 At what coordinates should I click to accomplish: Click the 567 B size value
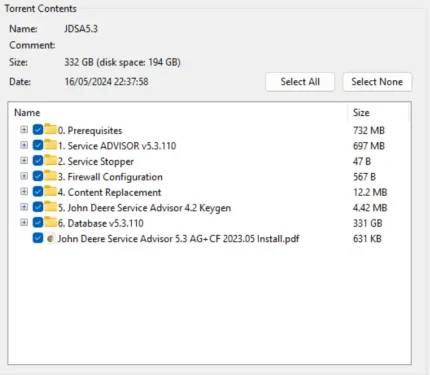pyautogui.click(x=364, y=177)
